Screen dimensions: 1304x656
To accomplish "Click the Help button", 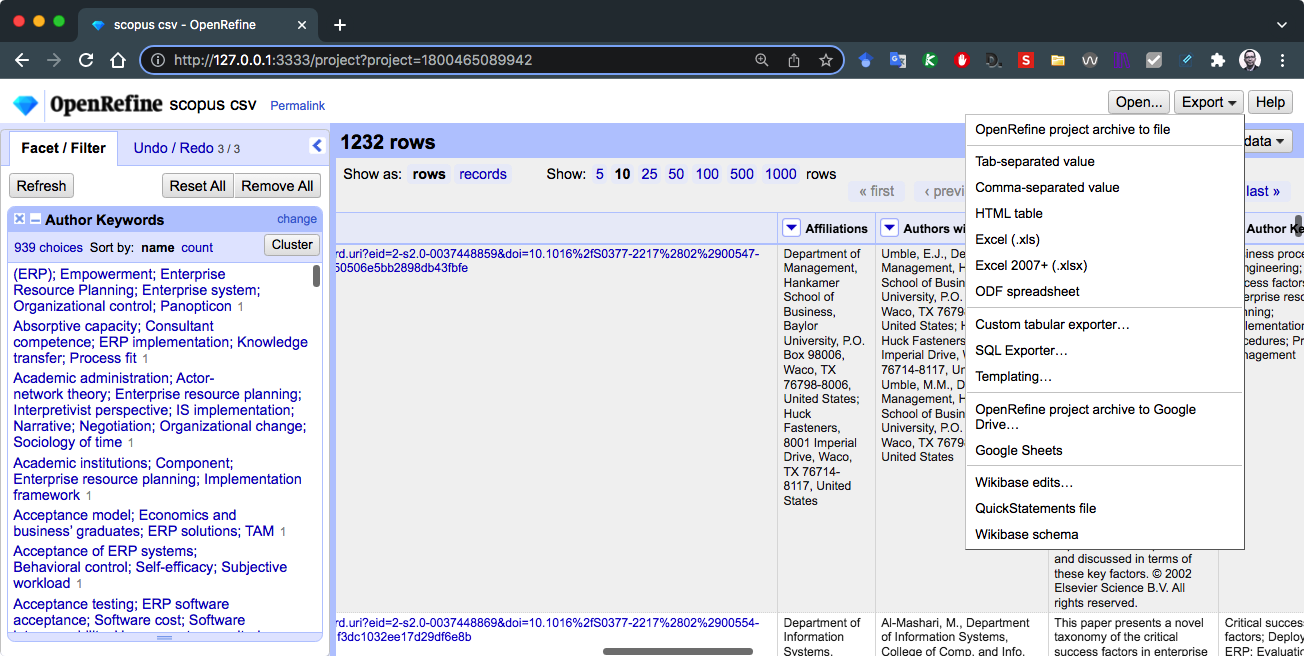I will (1270, 102).
